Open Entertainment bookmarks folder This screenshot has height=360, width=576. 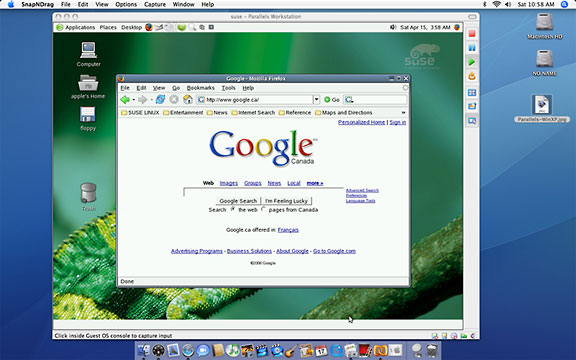coord(183,112)
